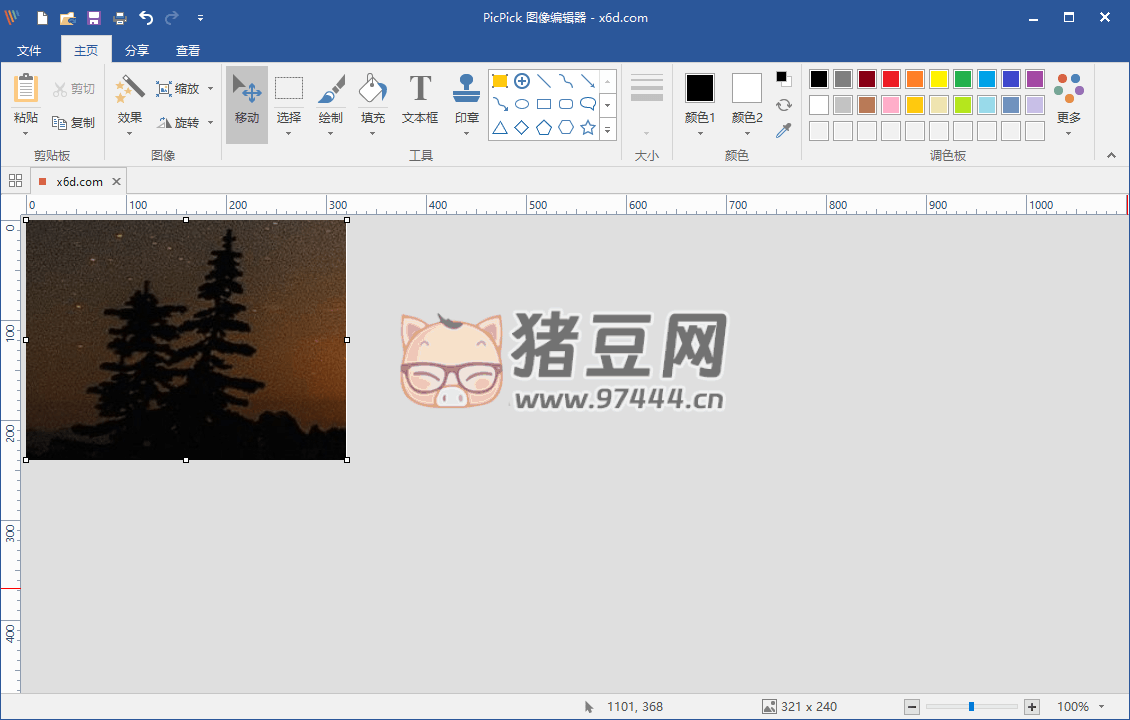Reset to default black and white colors
The height and width of the screenshot is (720, 1130).
(x=784, y=79)
